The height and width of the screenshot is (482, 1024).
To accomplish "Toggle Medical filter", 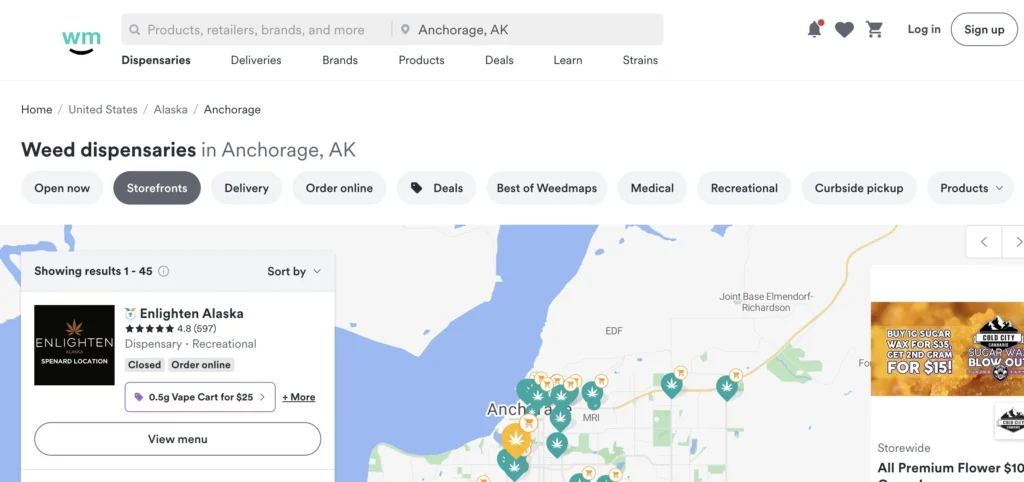I will pyautogui.click(x=652, y=188).
